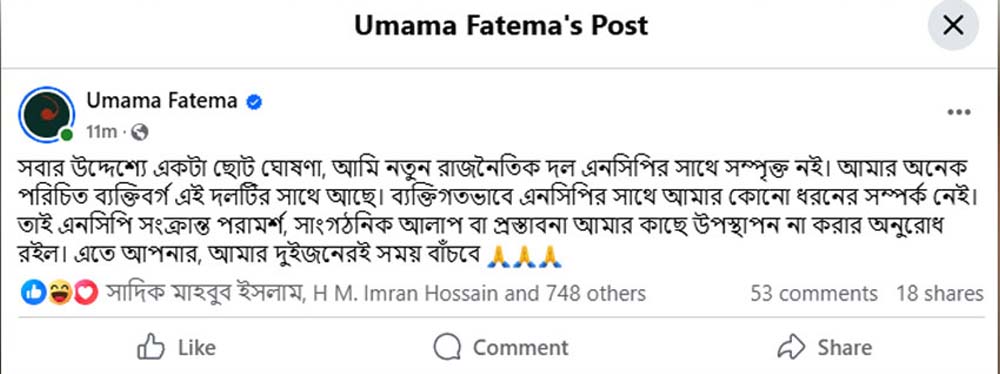Image resolution: width=1000 pixels, height=374 pixels.
Task: Open the three-dot post options menu
Action: tap(959, 113)
